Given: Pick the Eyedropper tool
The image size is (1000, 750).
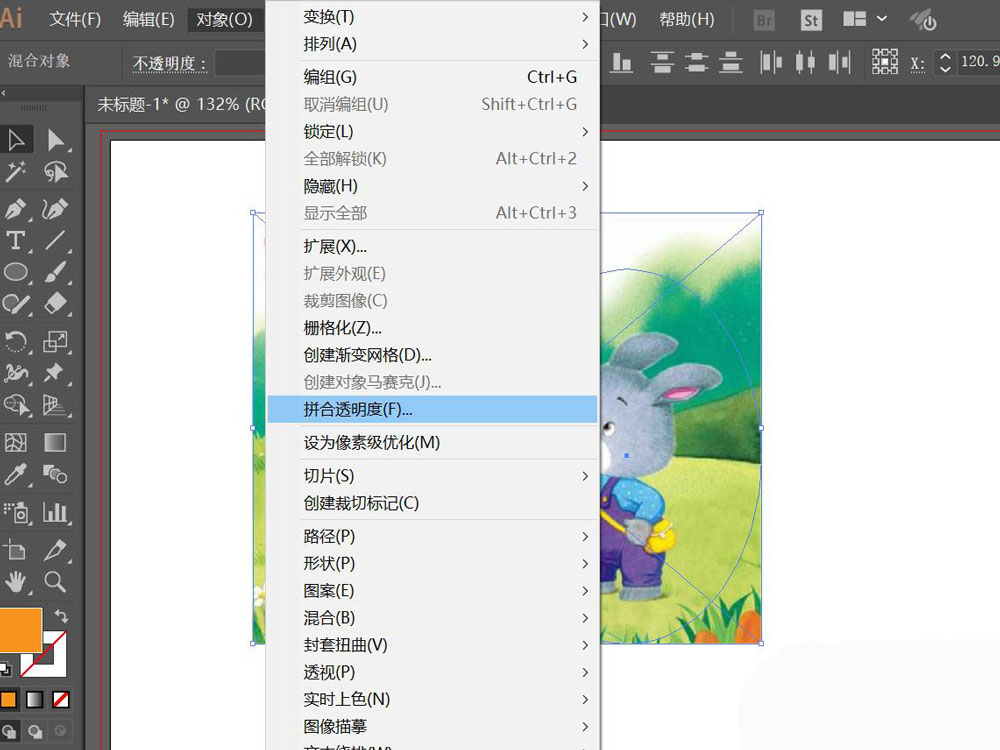Looking at the screenshot, I should [16, 474].
